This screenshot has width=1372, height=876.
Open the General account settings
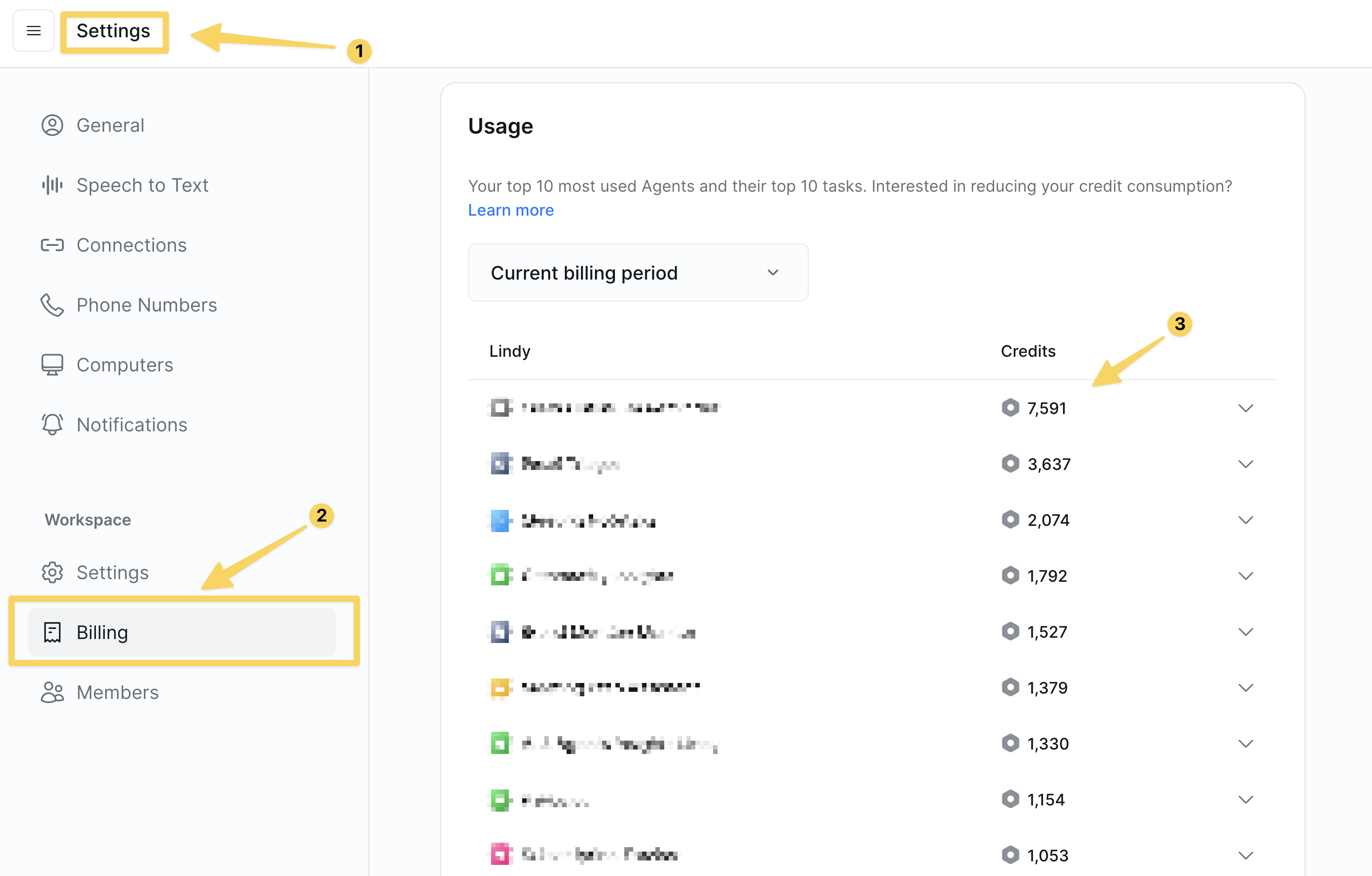tap(111, 125)
